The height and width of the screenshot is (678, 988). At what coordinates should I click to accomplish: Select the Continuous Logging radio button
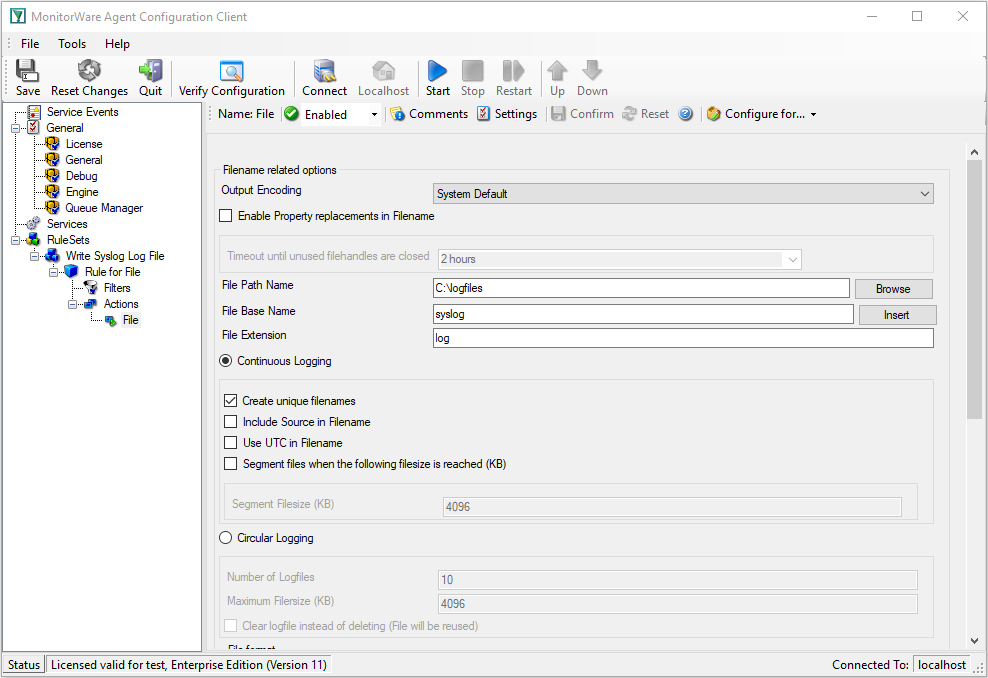pos(226,361)
